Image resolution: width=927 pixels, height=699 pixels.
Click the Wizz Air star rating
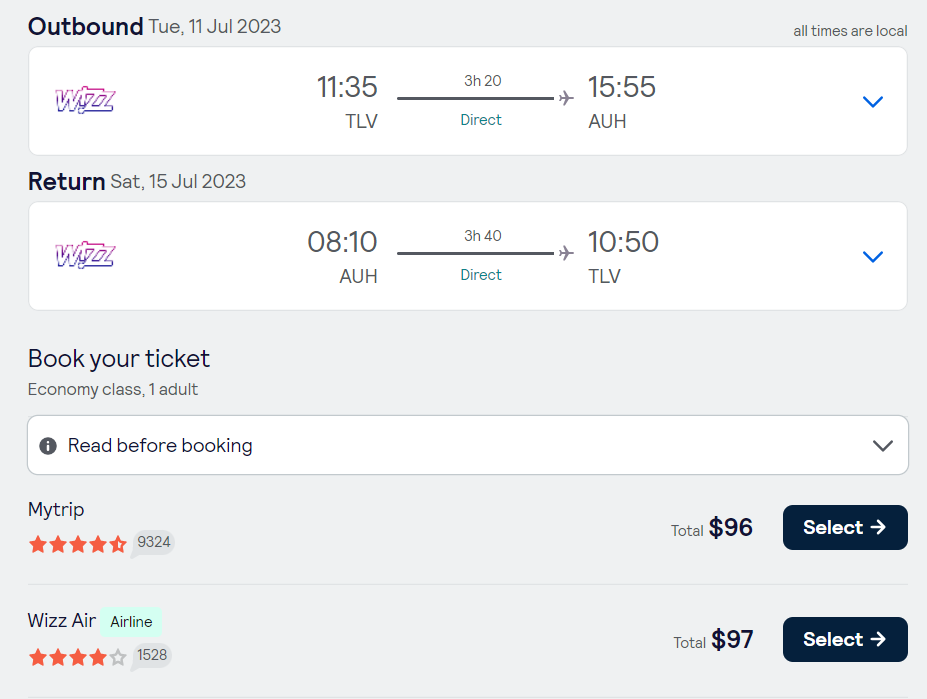coord(77,657)
